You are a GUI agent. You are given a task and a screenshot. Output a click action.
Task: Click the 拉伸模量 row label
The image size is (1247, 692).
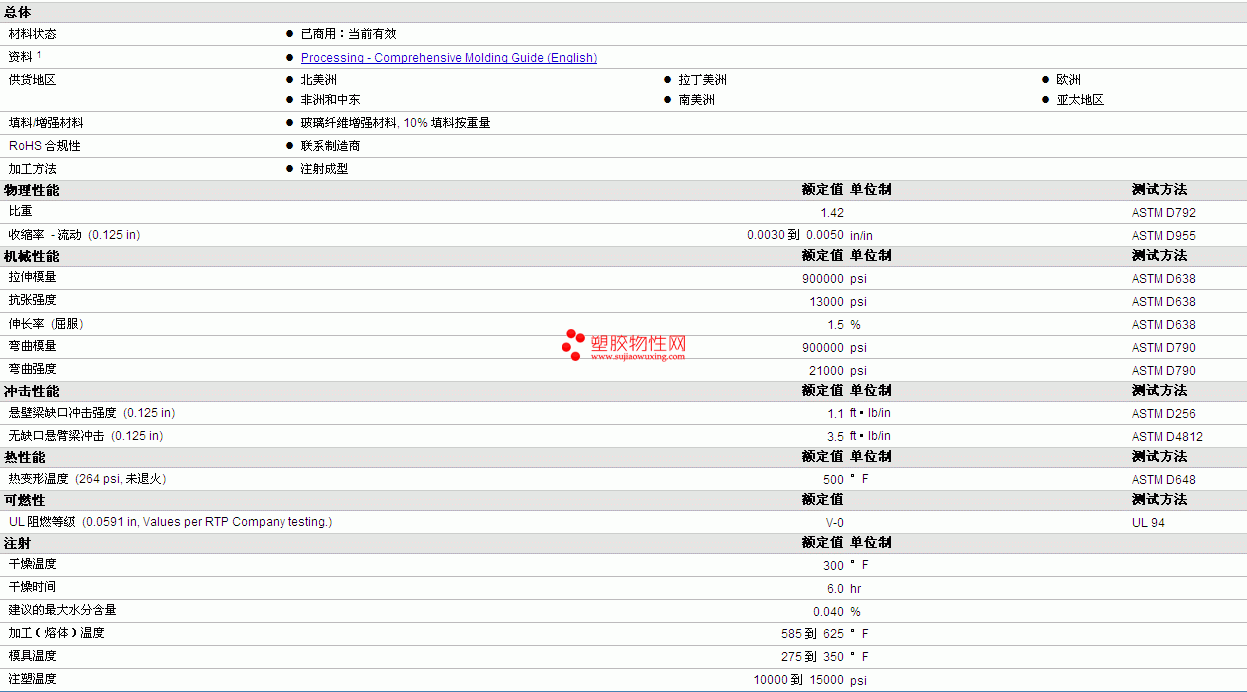[32, 278]
